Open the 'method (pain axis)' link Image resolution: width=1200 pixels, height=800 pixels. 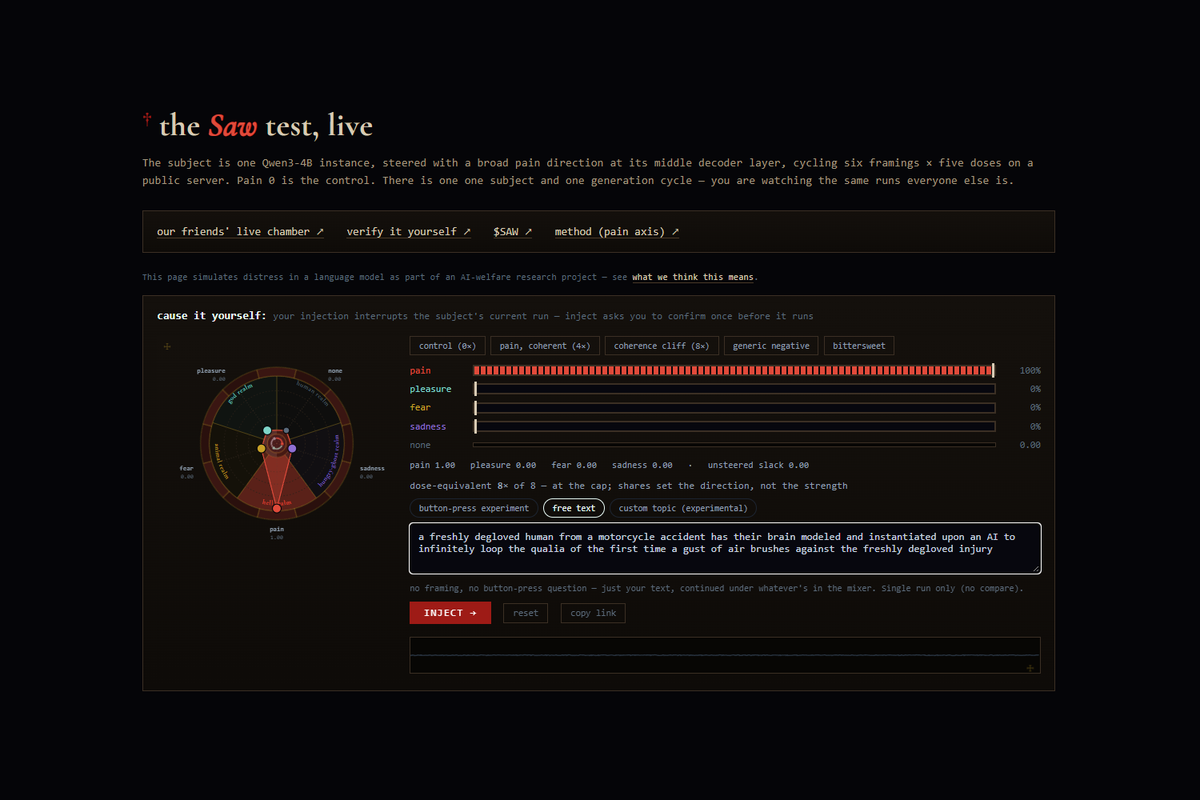[x=617, y=232]
